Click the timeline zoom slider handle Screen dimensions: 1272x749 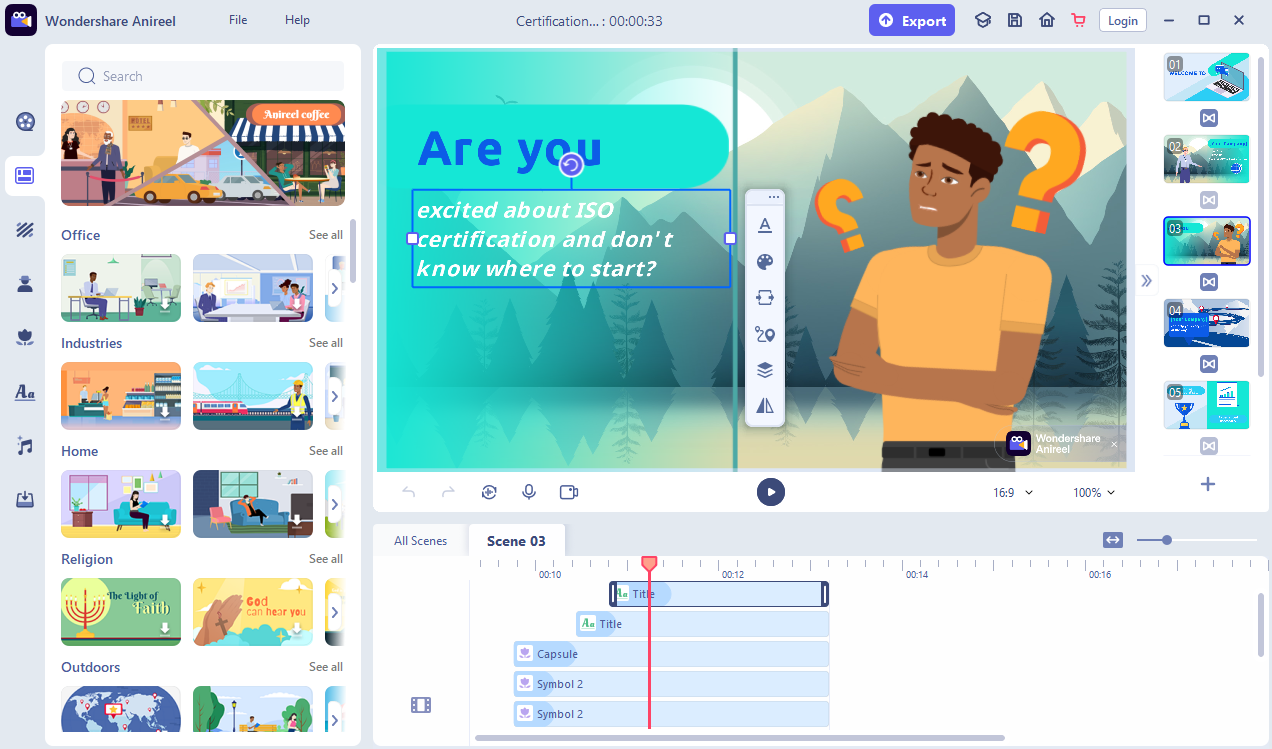pyautogui.click(x=1166, y=540)
